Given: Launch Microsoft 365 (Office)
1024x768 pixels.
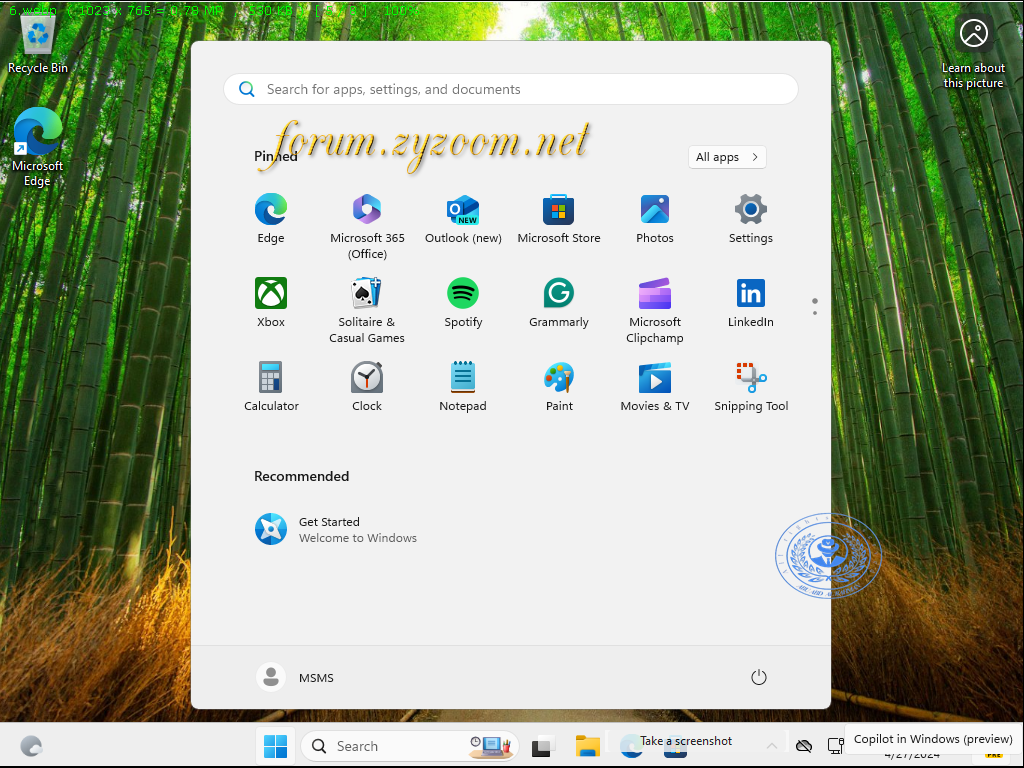Looking at the screenshot, I should click(367, 227).
